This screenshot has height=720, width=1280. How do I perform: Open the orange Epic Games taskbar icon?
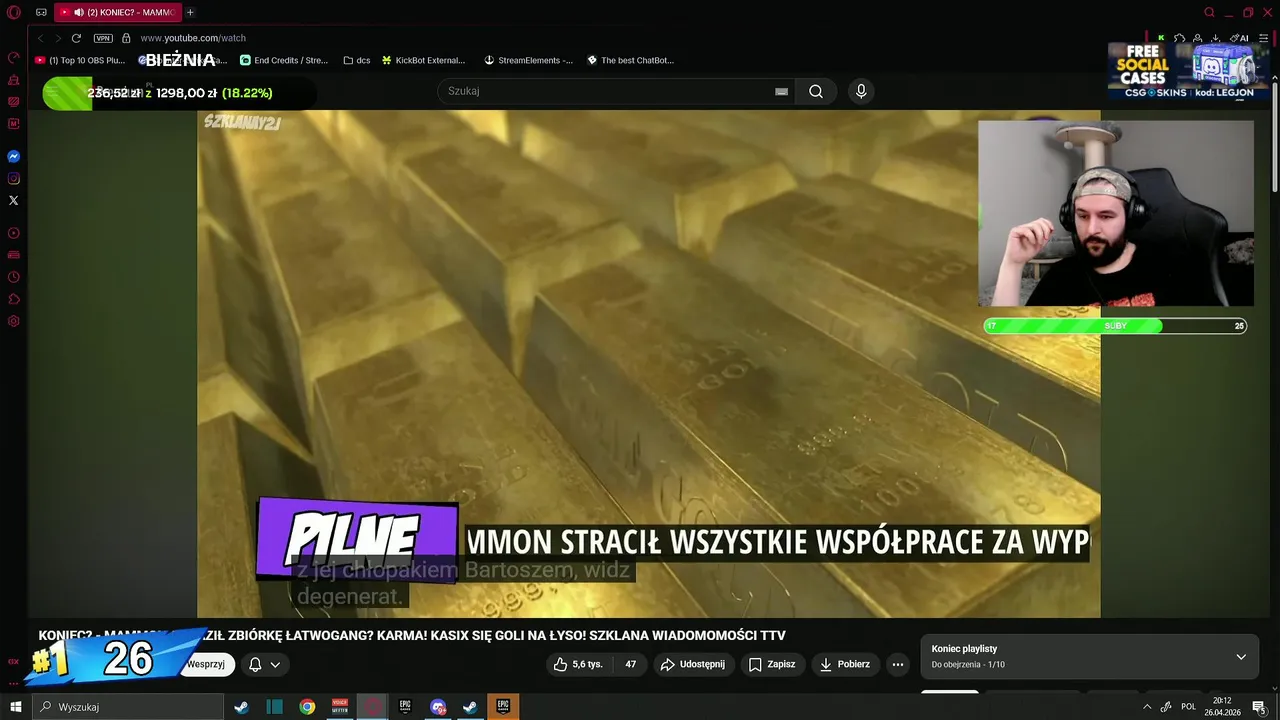point(503,707)
